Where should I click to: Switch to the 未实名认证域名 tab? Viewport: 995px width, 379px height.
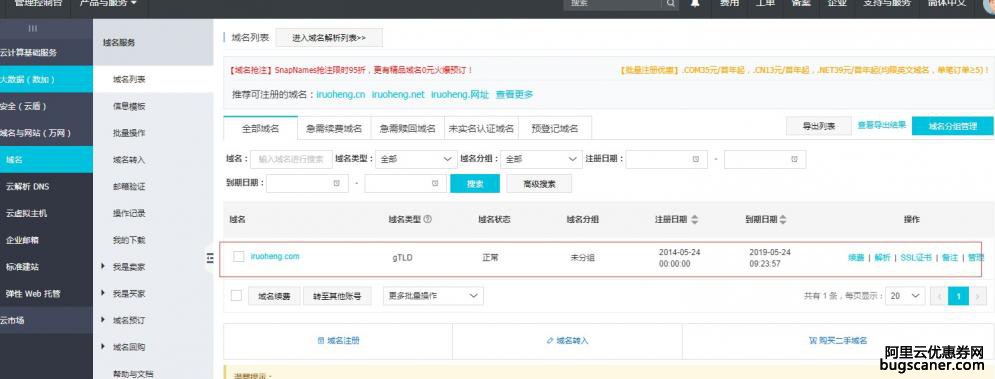coord(481,128)
